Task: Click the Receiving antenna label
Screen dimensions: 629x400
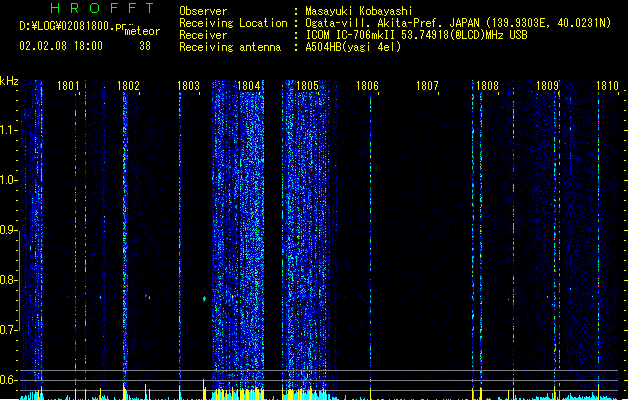Action: (230, 47)
